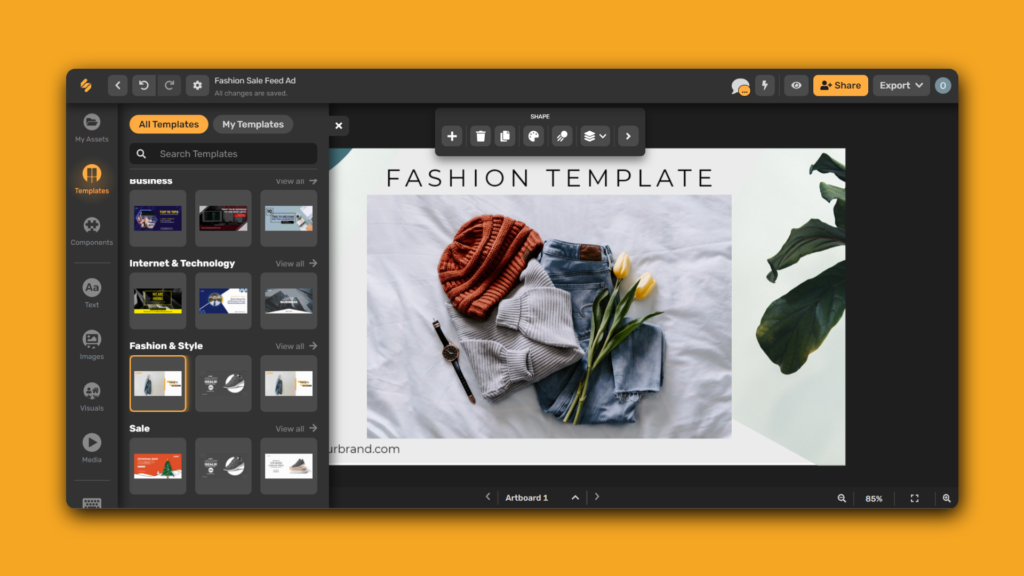Zoom in the canvas
Image resolution: width=1024 pixels, height=576 pixels.
[x=946, y=498]
